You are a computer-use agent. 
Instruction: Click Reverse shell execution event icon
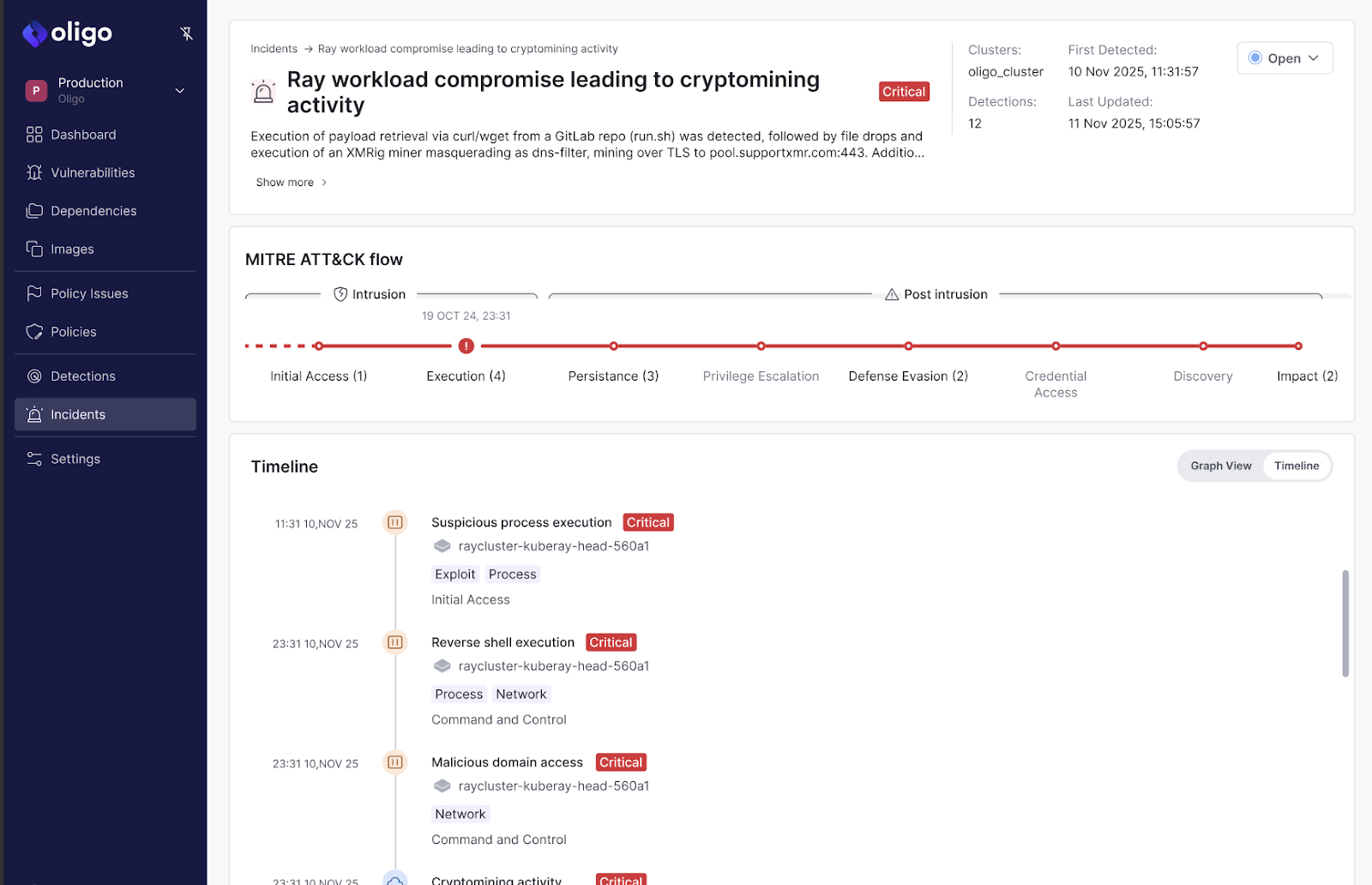tap(395, 642)
